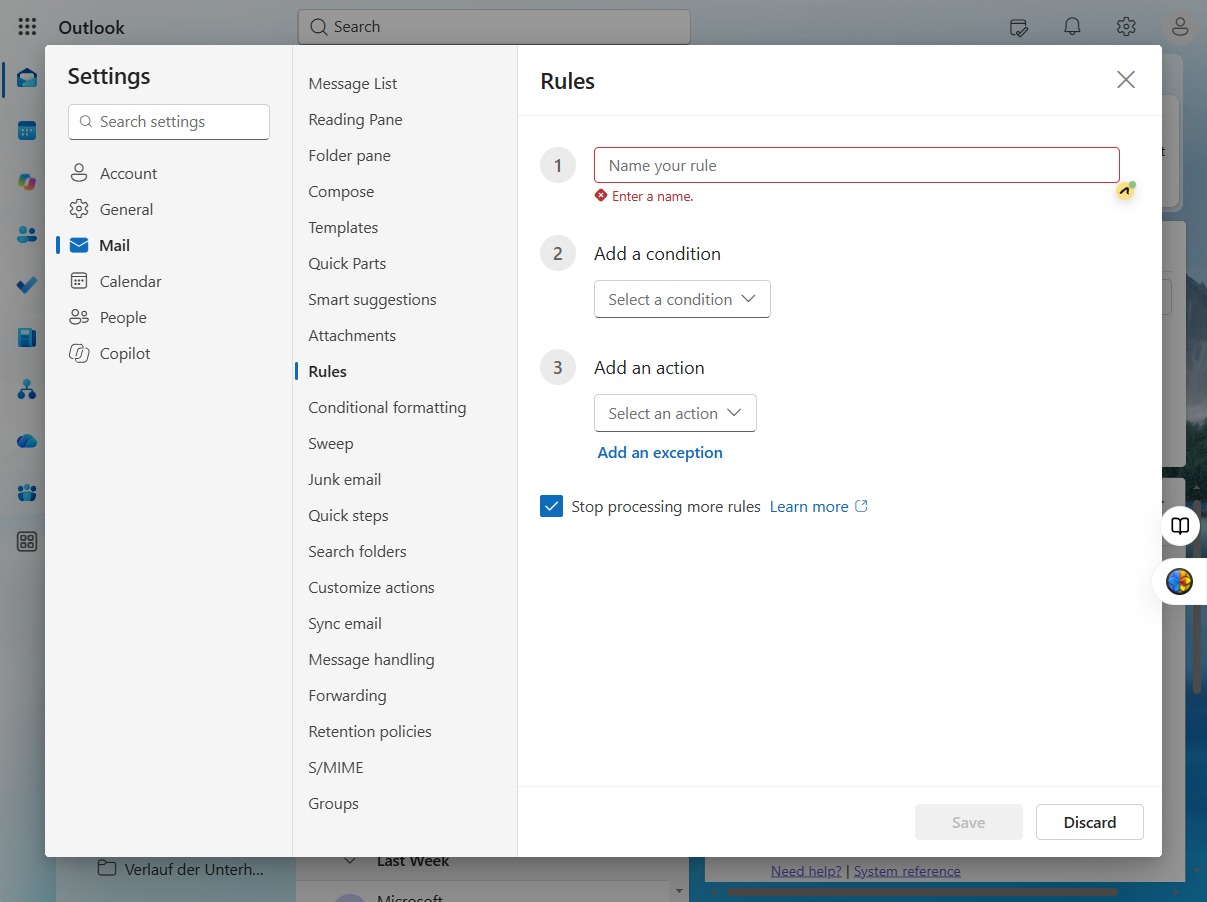Image resolution: width=1207 pixels, height=902 pixels.
Task: Select the Verlauf der Unterh... folder
Action: (181, 869)
